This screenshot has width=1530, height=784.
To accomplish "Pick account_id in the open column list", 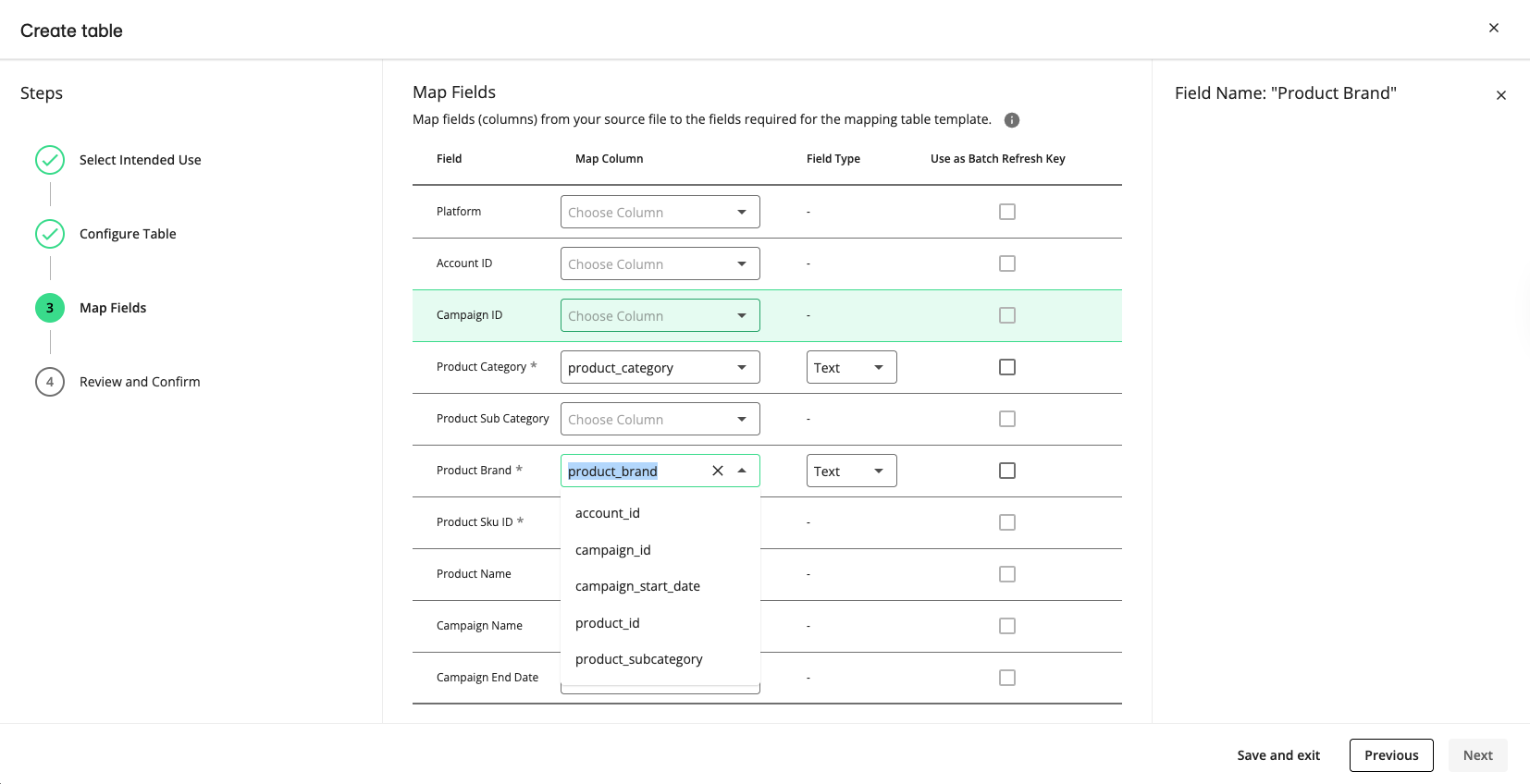I will click(x=608, y=513).
